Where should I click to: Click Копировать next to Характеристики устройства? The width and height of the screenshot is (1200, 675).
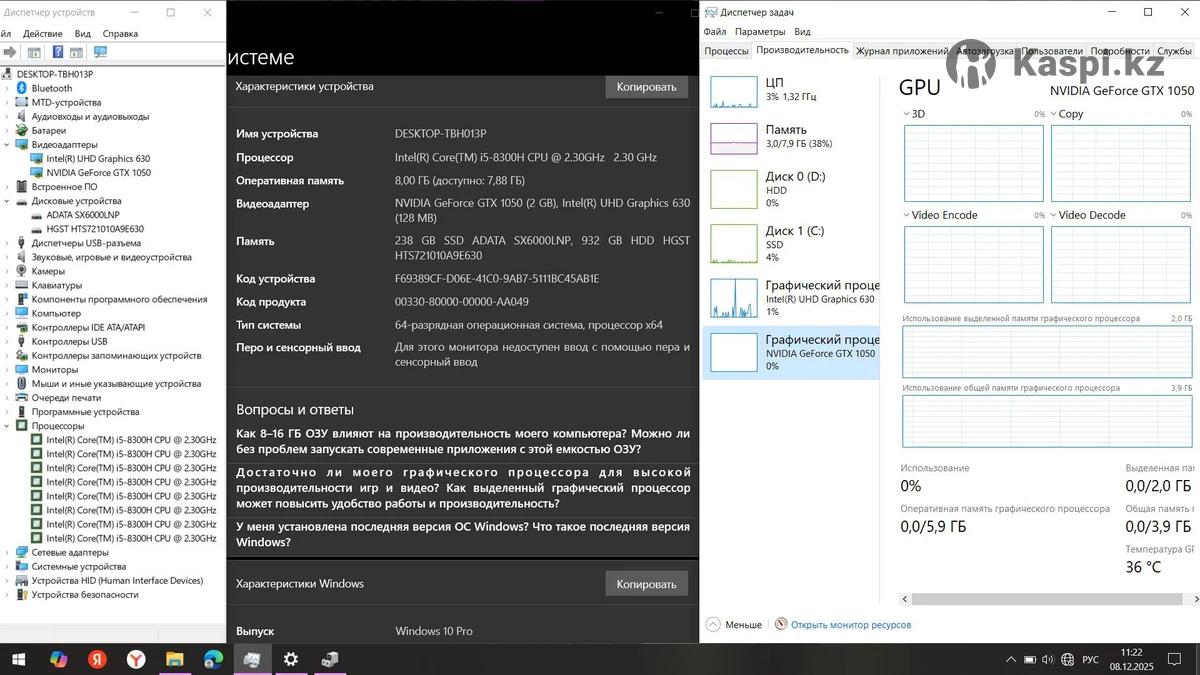tap(646, 87)
